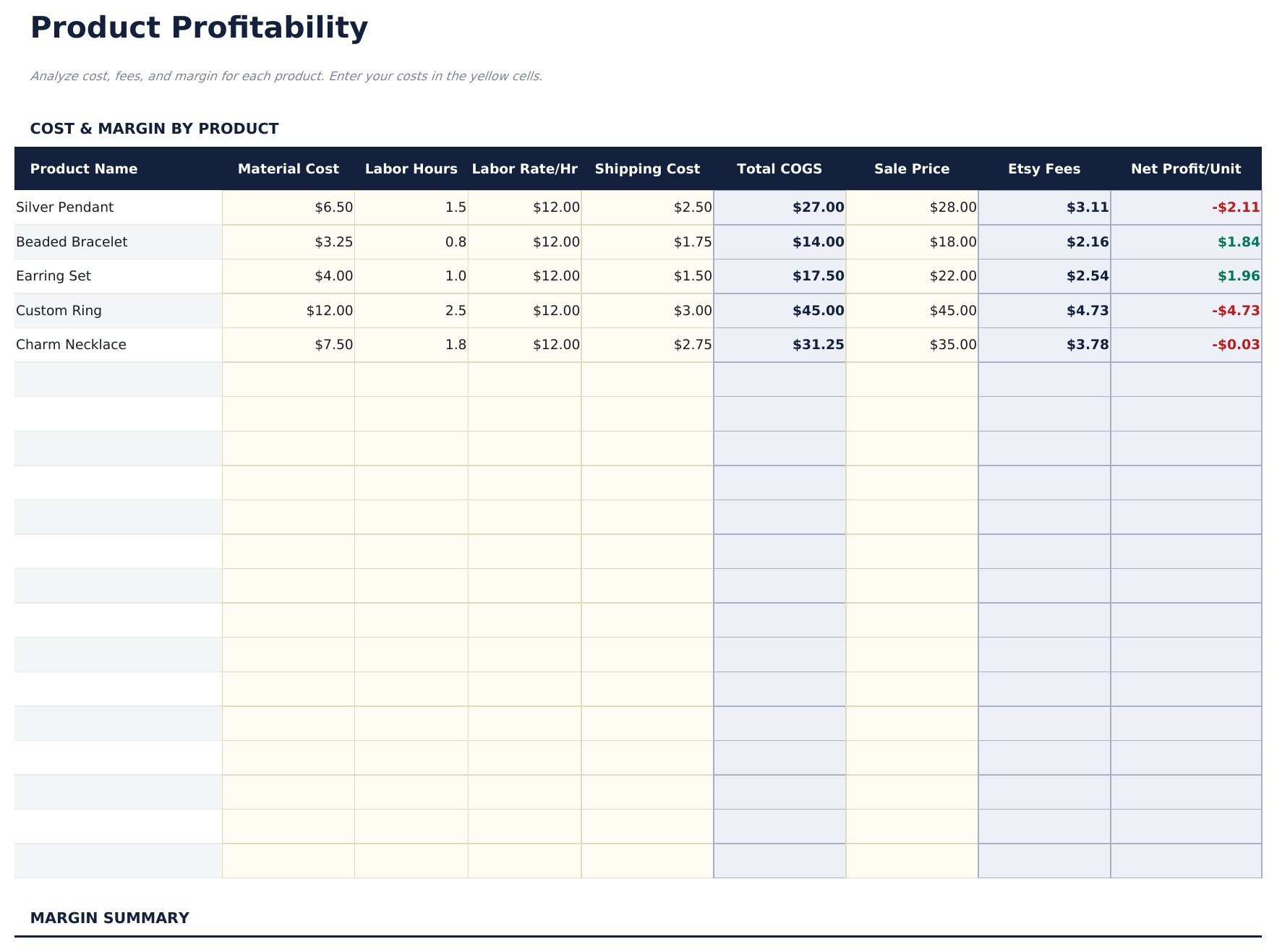Select the Net Profit/Unit column header
1277x952 pixels.
1187,168
